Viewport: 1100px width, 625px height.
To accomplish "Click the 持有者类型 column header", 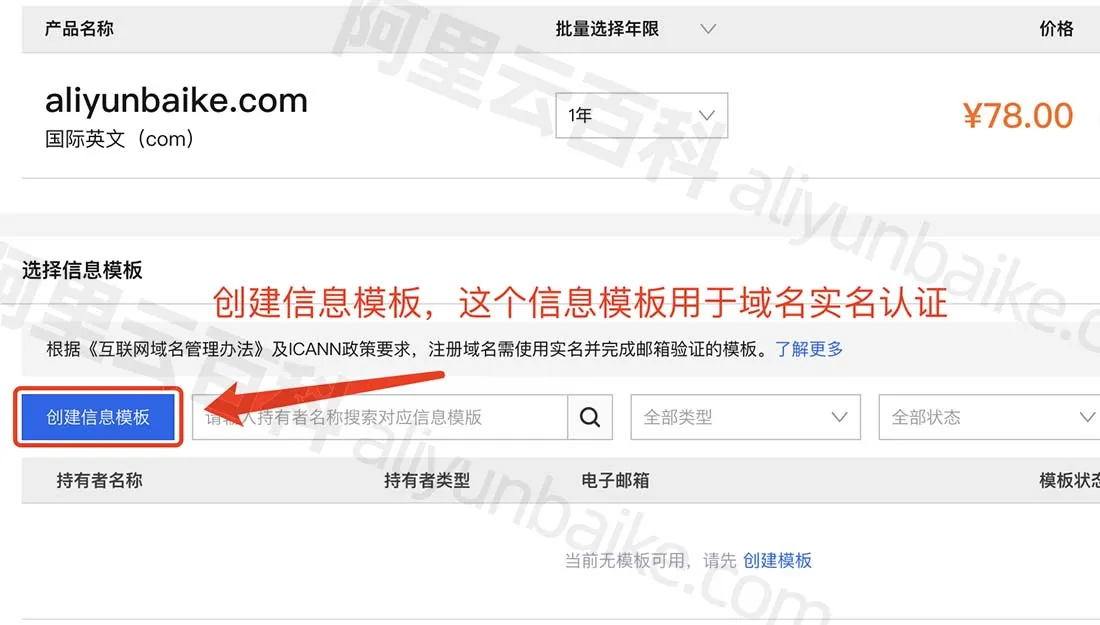I will 427,480.
